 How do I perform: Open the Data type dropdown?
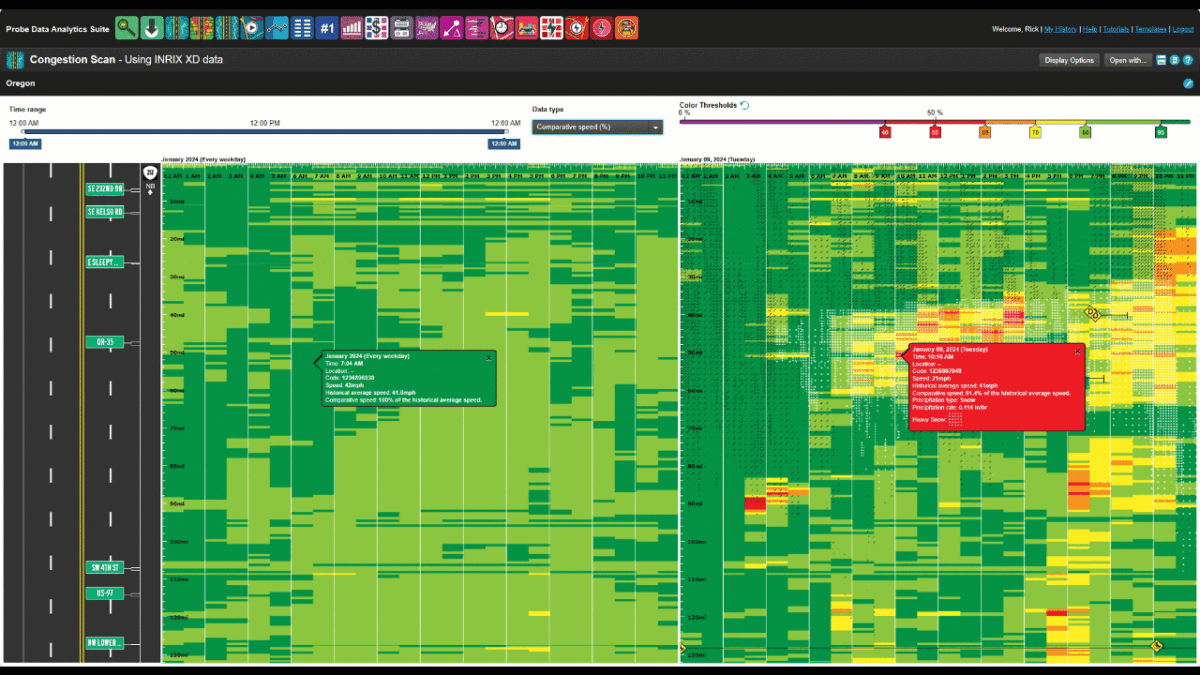pos(598,127)
